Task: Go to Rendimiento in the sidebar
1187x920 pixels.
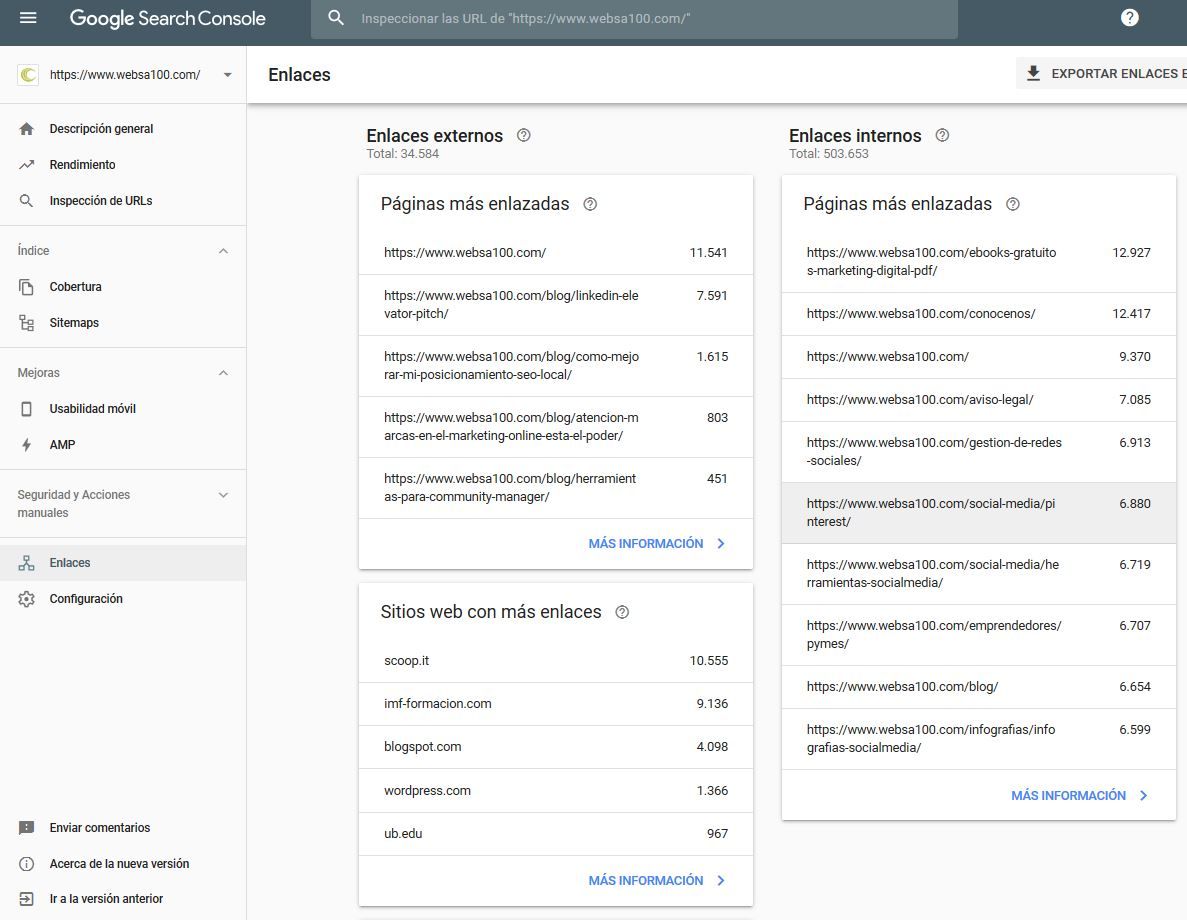Action: coord(82,165)
